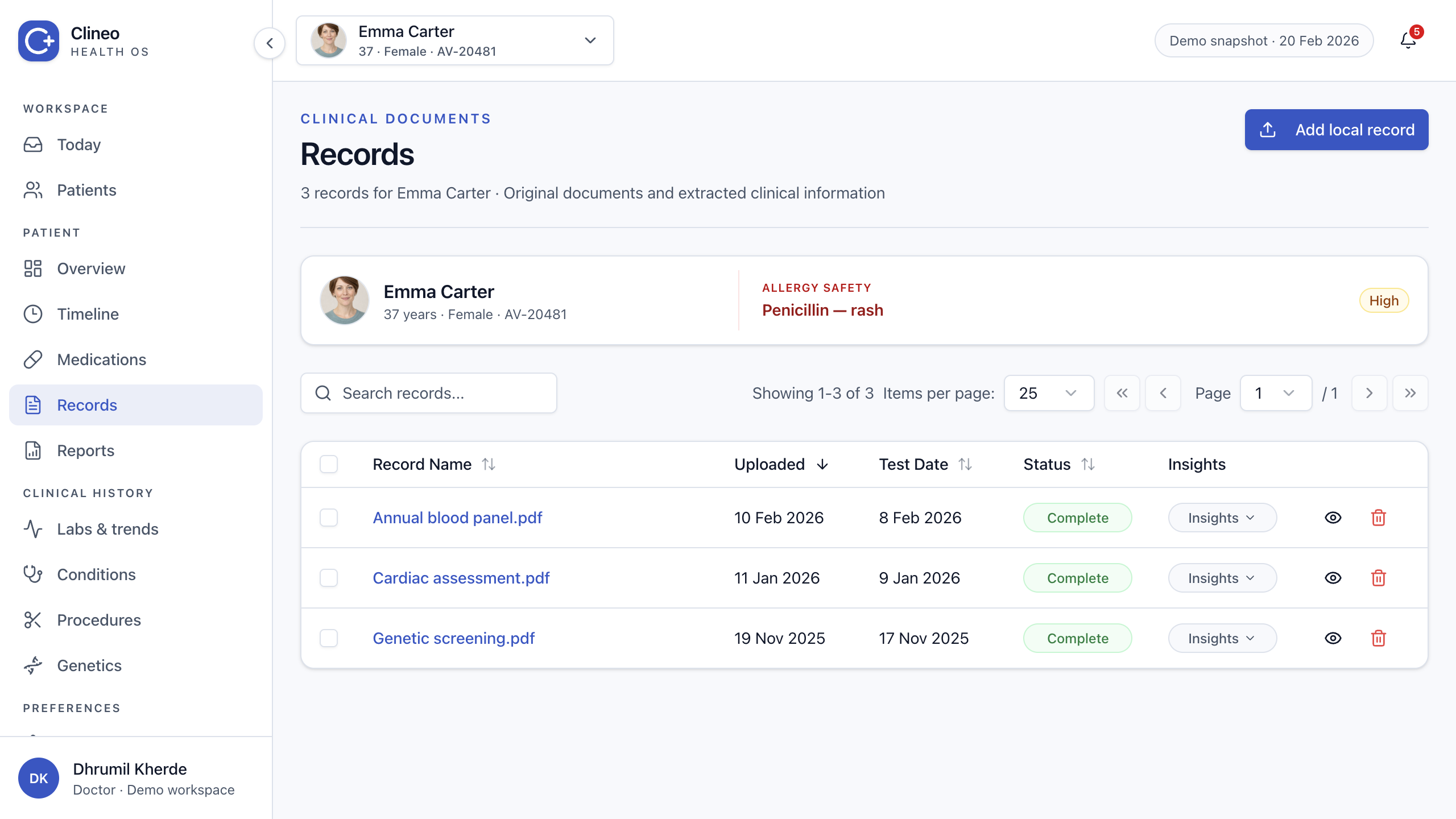1456x819 pixels.
Task: Click the High allergy severity badge
Action: click(x=1384, y=300)
